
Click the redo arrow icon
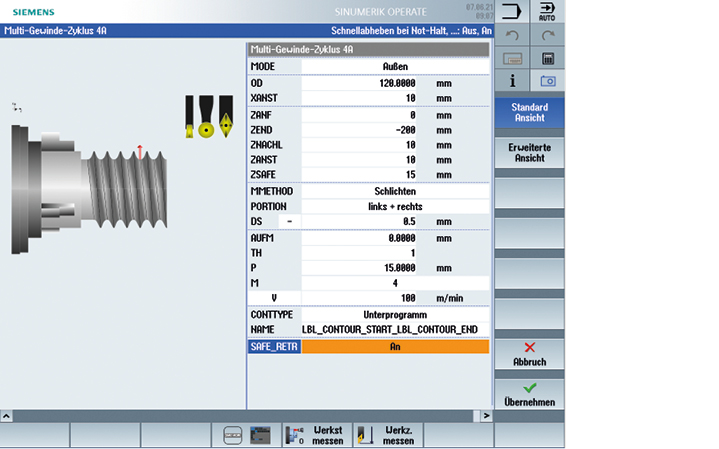[x=548, y=35]
